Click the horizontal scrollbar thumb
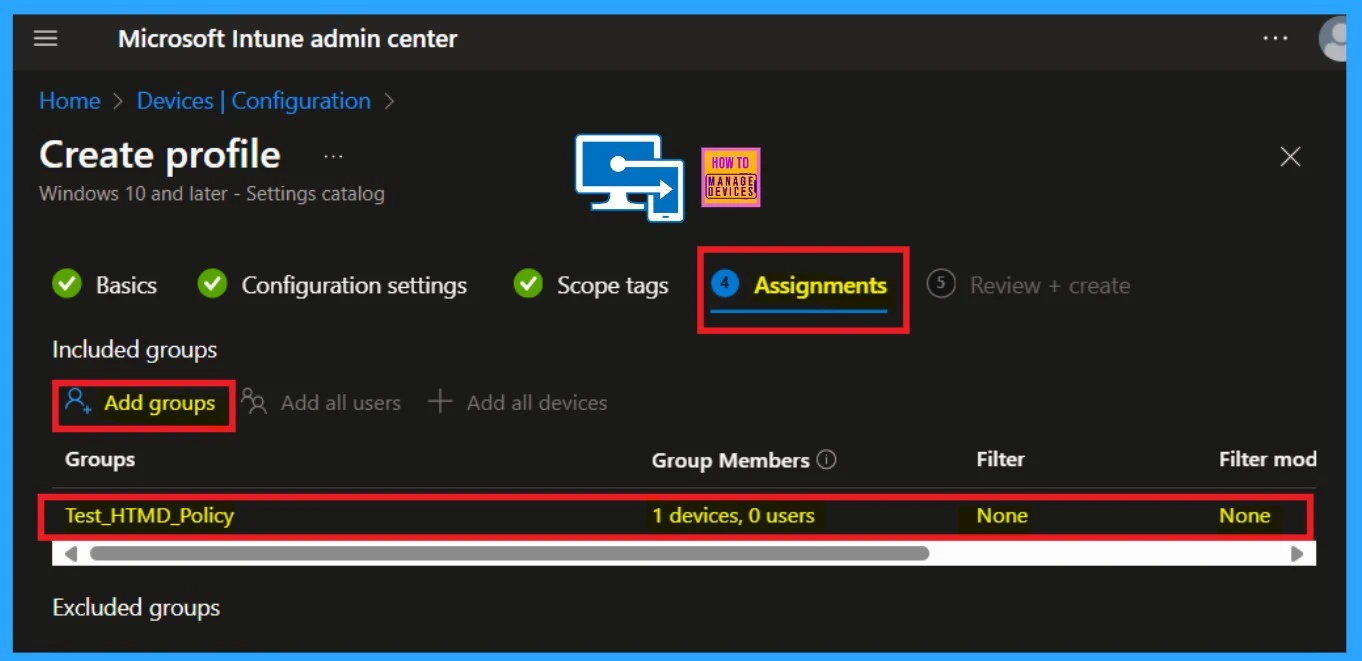 (509, 553)
